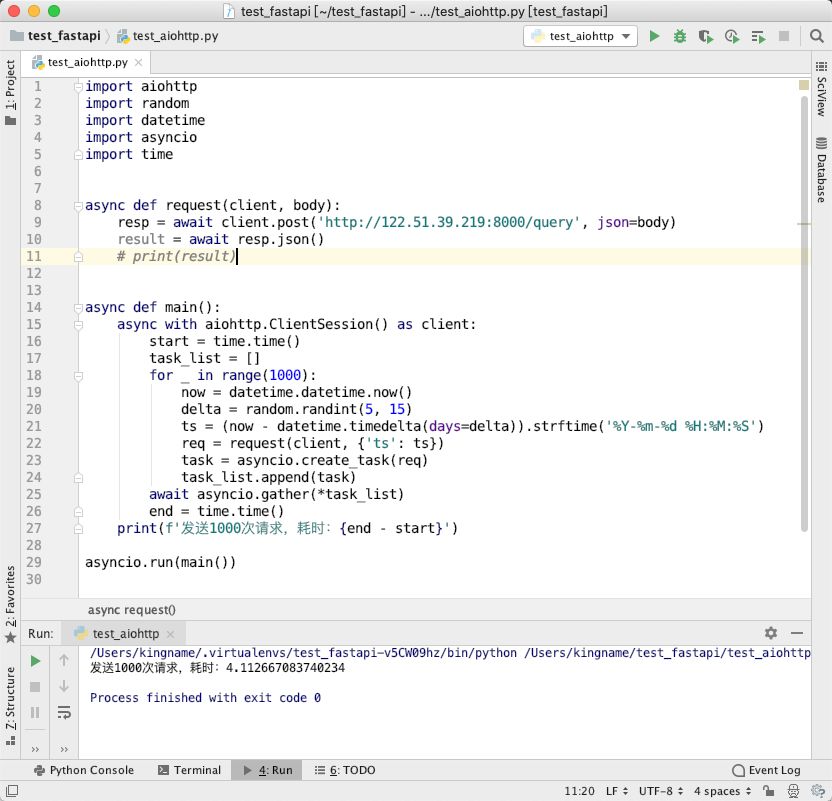Viewport: 832px width, 801px height.
Task: Collapse the async def main fold marker
Action: pyautogui.click(x=79, y=308)
